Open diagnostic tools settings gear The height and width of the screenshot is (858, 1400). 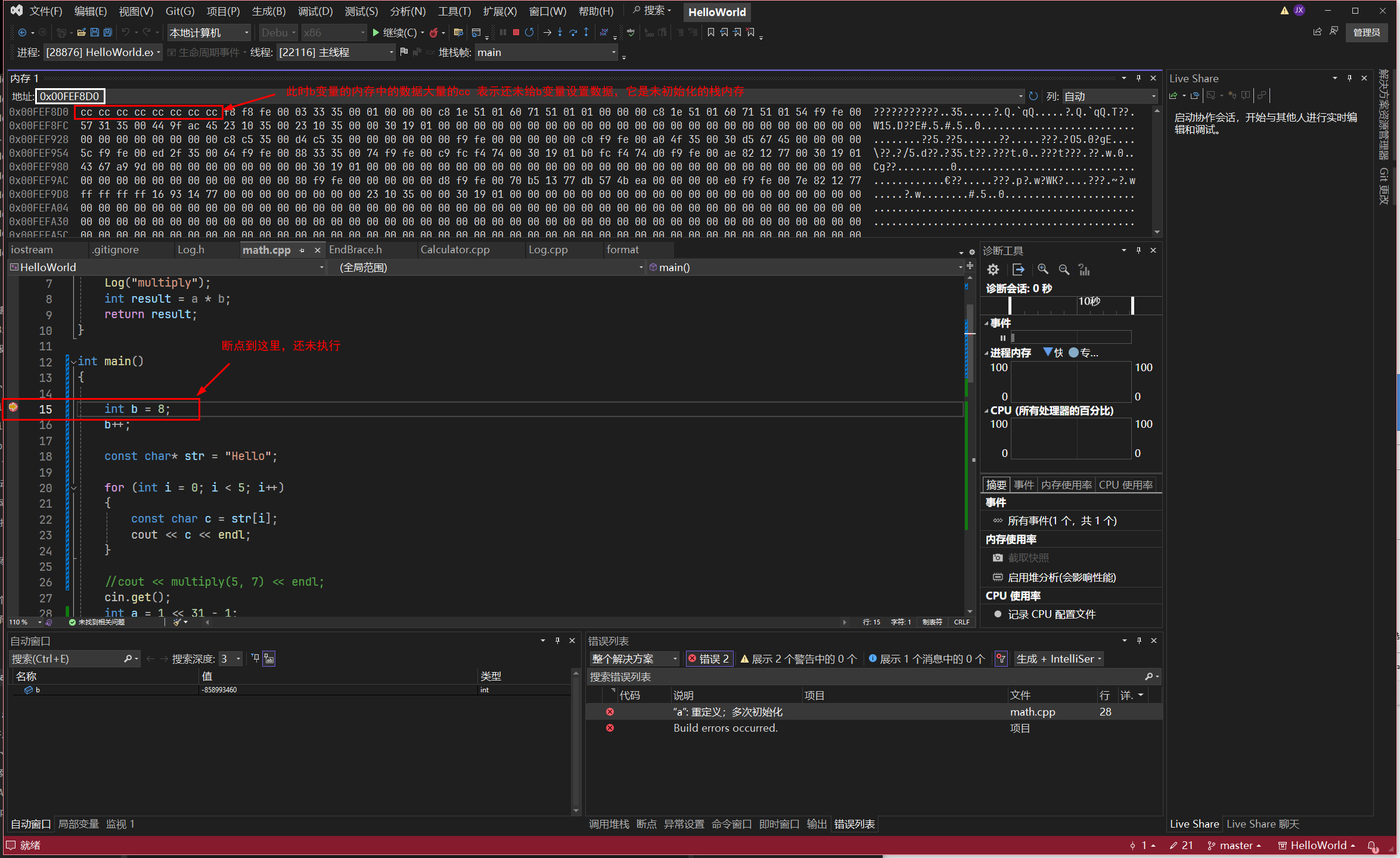click(993, 270)
